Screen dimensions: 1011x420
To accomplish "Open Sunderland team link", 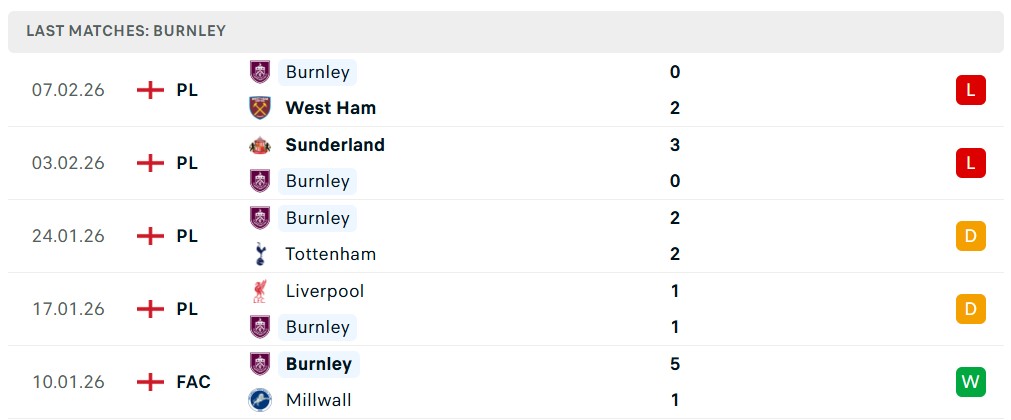I will 334,145.
